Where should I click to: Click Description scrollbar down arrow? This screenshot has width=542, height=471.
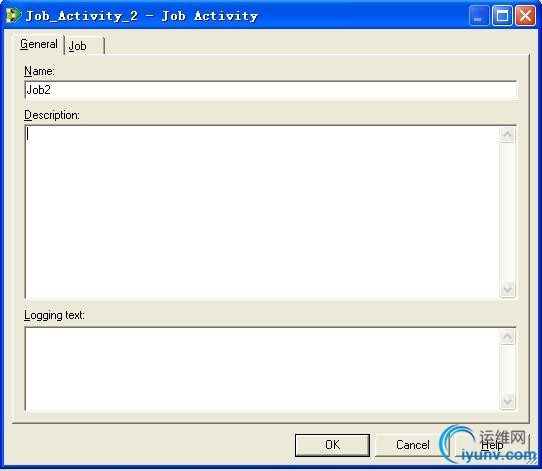[x=507, y=289]
